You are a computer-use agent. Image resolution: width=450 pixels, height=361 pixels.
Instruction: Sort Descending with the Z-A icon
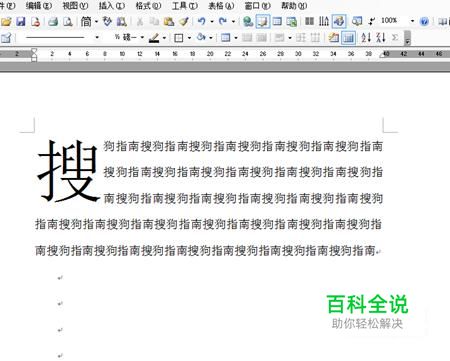pyautogui.click(x=381, y=37)
